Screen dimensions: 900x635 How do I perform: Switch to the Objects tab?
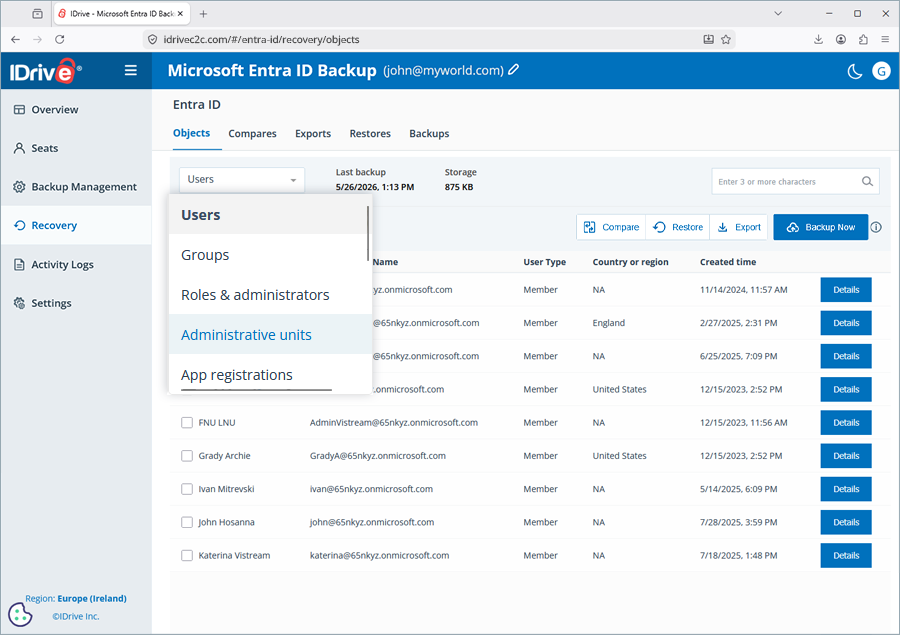192,133
